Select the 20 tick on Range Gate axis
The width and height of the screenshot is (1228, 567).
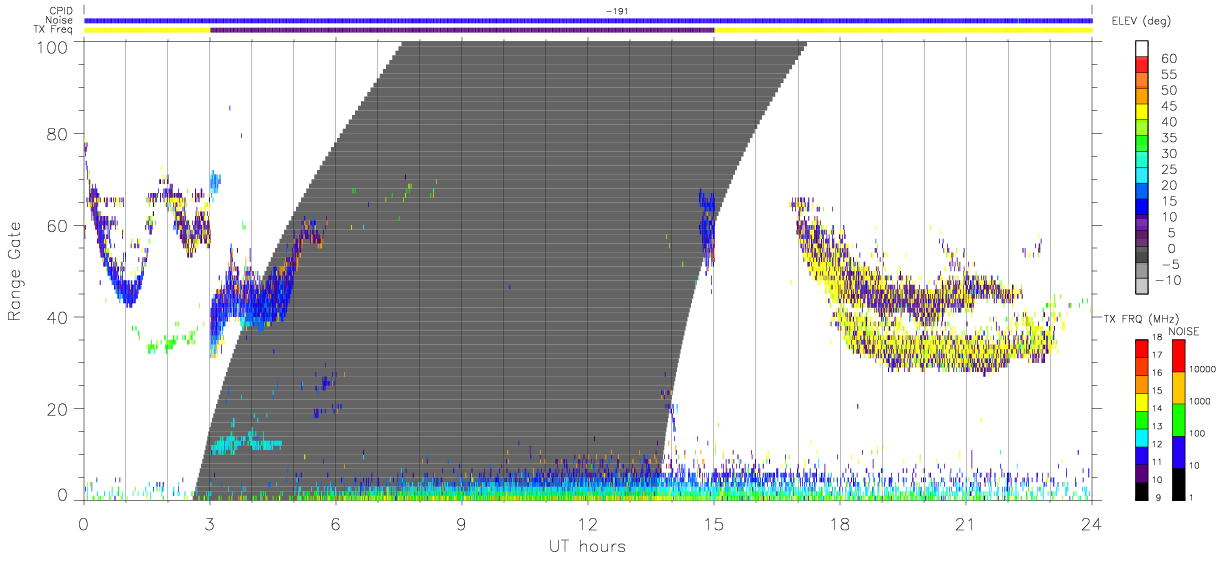(58, 409)
